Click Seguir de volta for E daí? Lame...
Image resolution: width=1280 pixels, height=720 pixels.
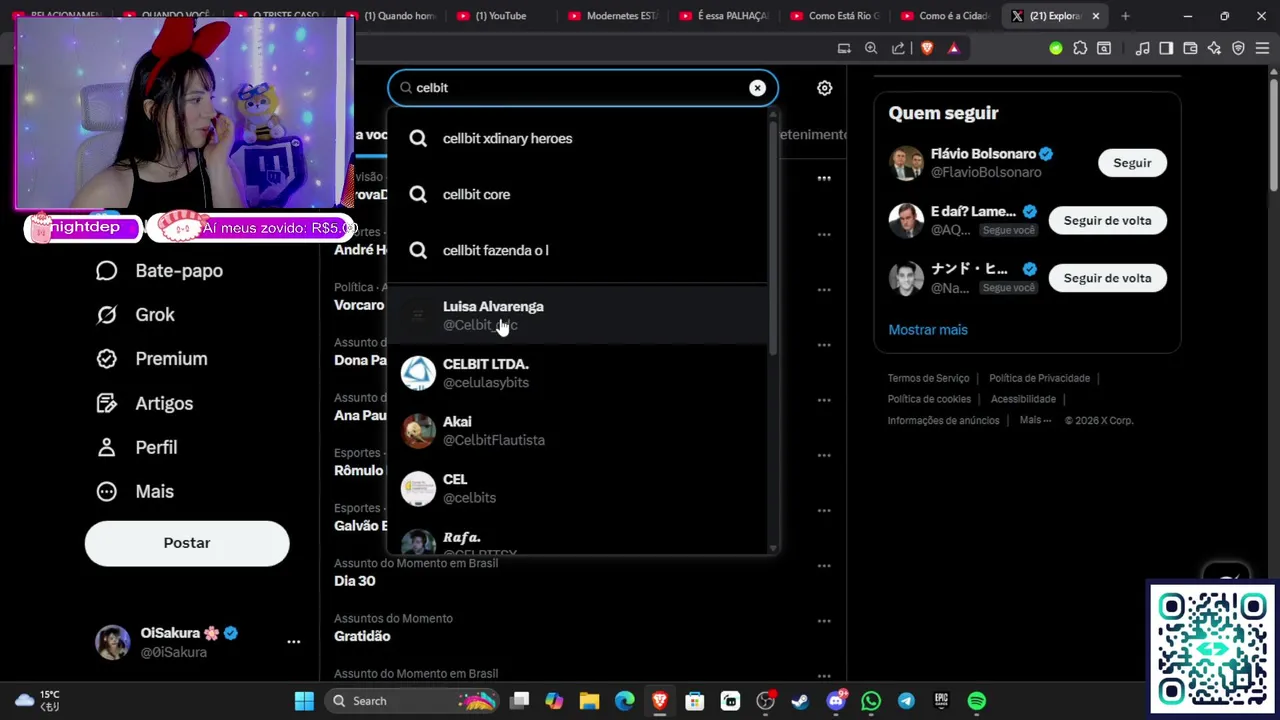pos(1107,220)
